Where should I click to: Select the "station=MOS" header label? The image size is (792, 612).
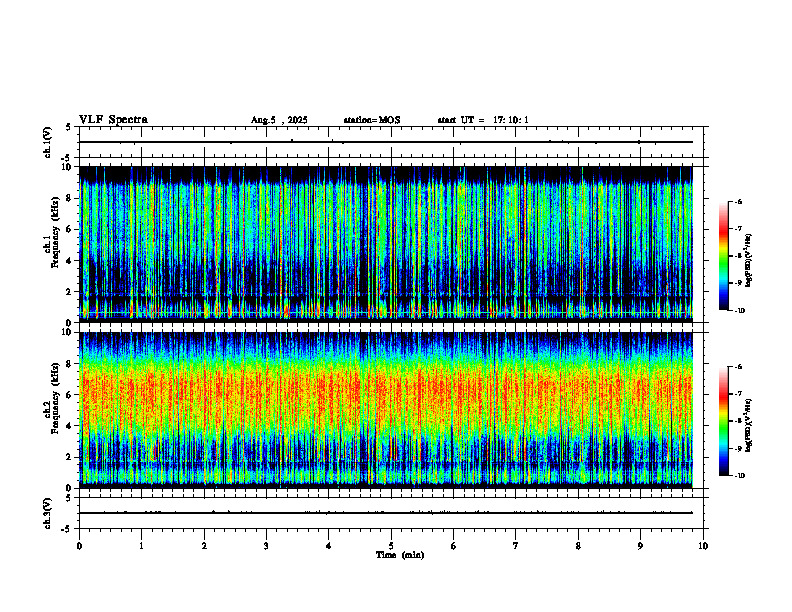pyautogui.click(x=372, y=120)
